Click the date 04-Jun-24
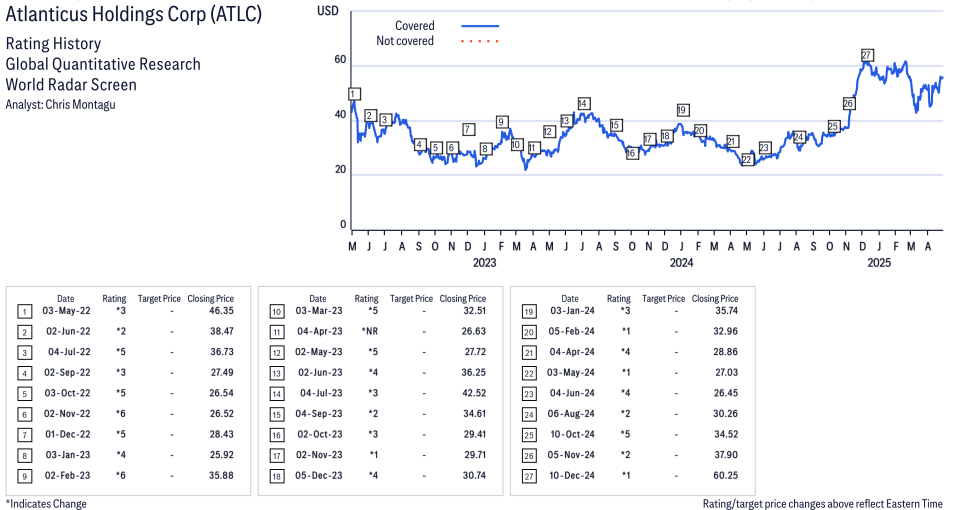 click(572, 393)
